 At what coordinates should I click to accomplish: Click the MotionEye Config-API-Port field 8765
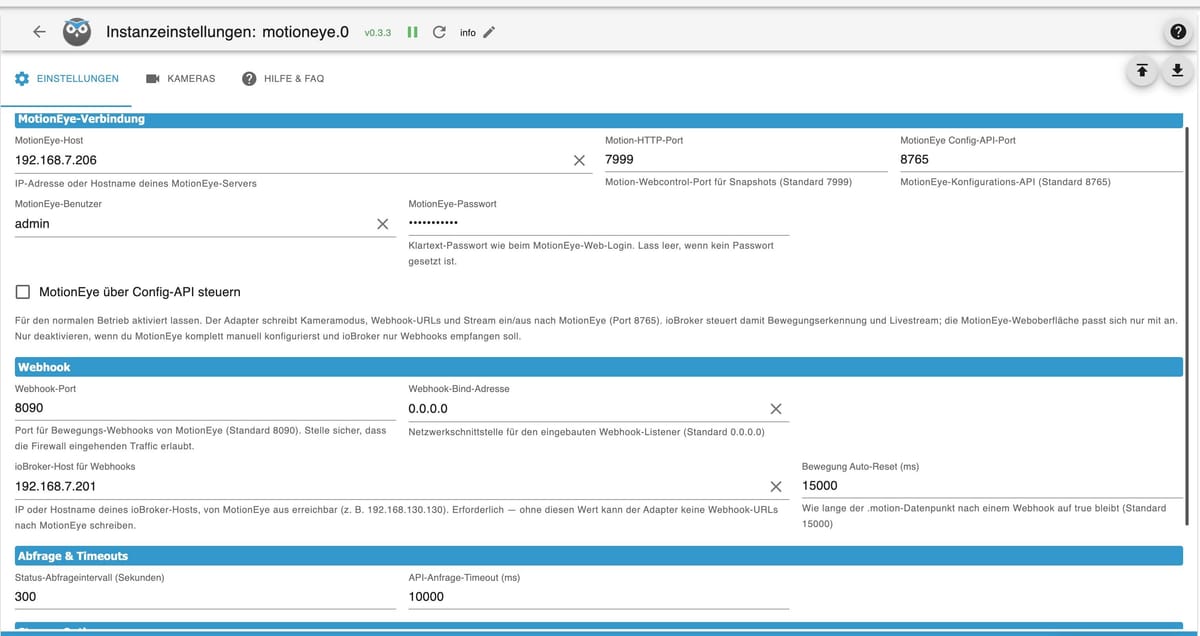pos(1041,160)
